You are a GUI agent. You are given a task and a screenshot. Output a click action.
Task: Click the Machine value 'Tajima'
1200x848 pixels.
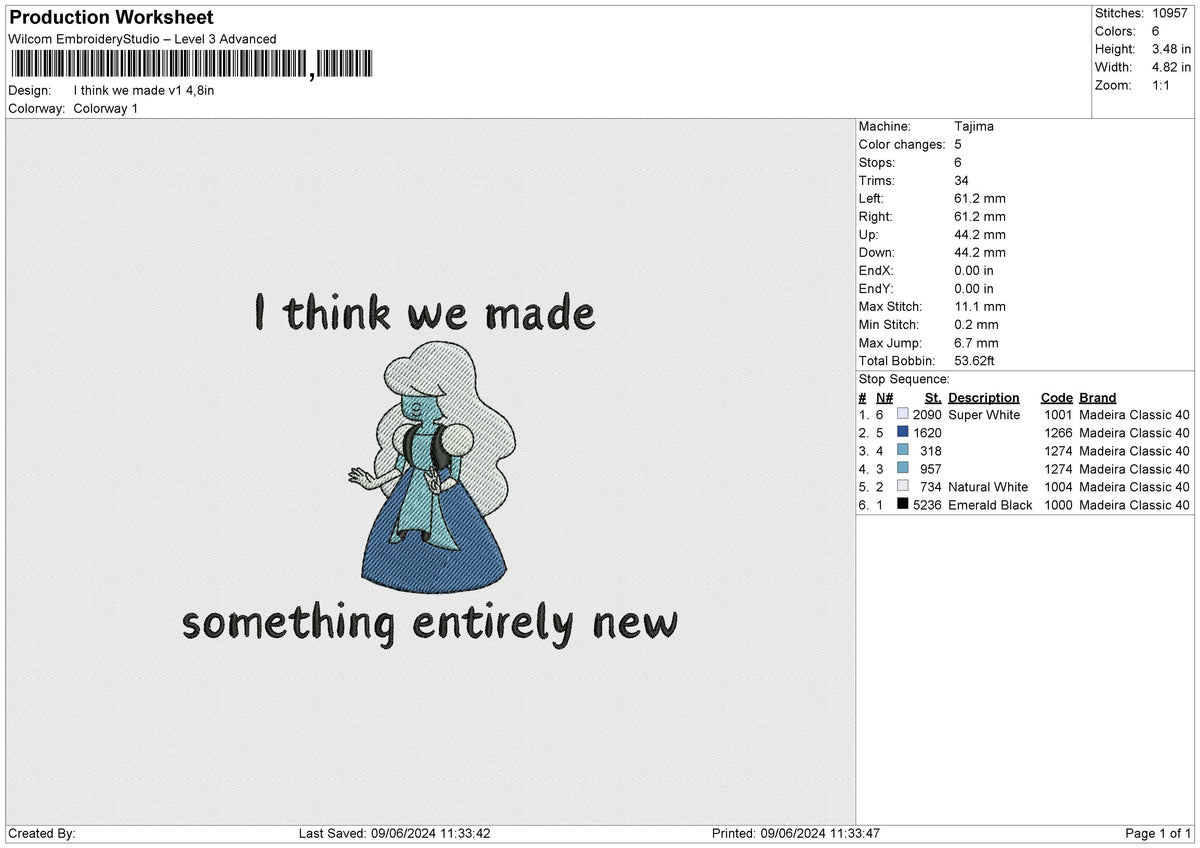click(x=974, y=127)
